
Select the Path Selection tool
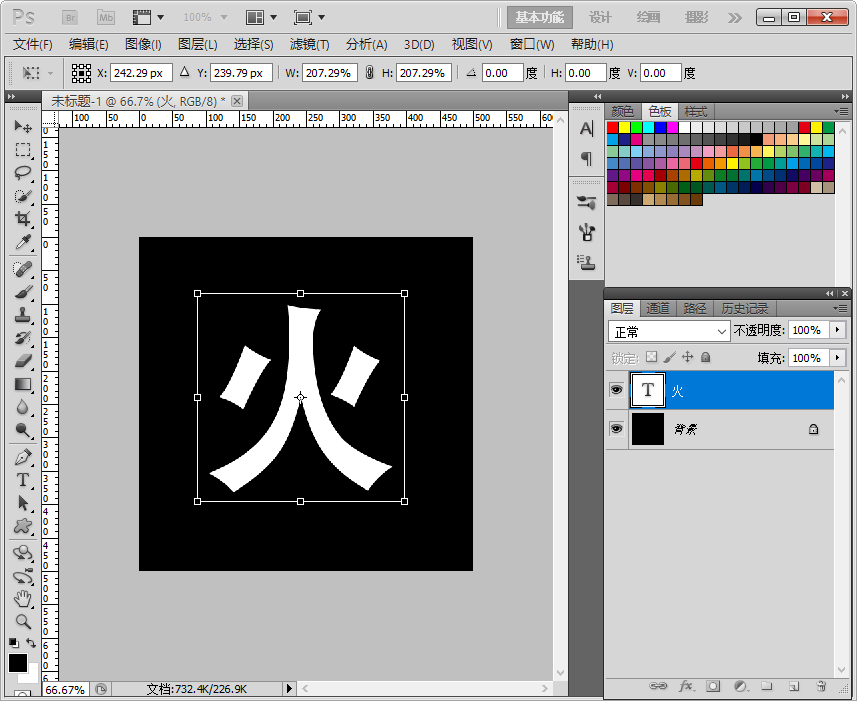tap(22, 503)
